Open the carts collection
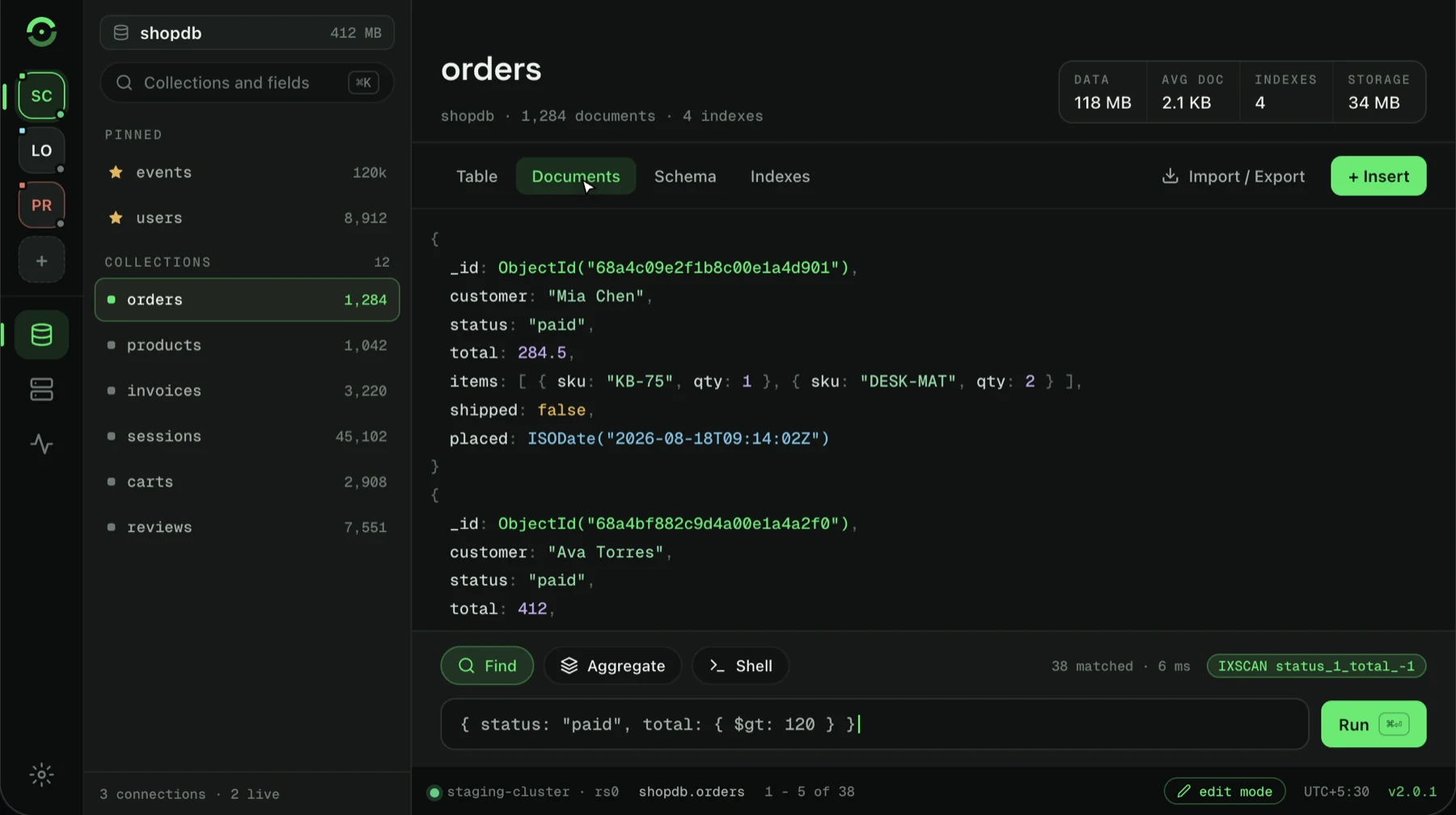This screenshot has height=815, width=1456. (x=247, y=482)
